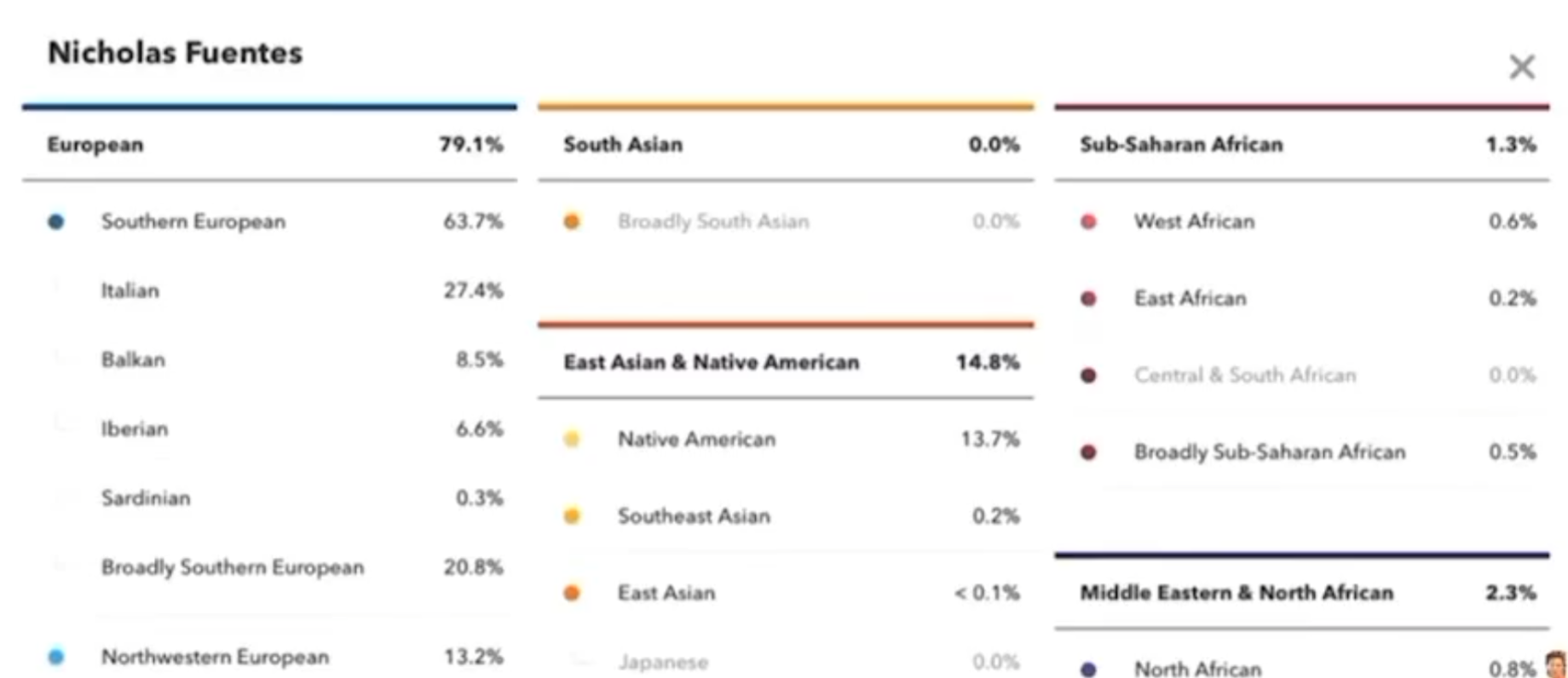1568x678 pixels.
Task: Click the North African purple dot
Action: tap(1088, 669)
